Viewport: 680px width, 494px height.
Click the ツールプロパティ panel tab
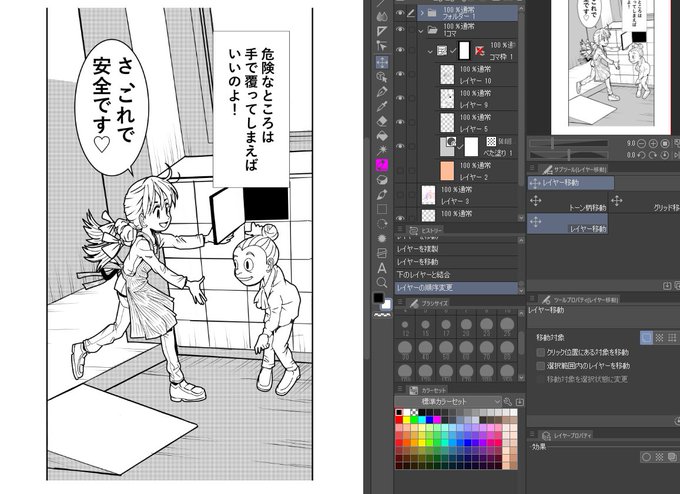(x=579, y=300)
